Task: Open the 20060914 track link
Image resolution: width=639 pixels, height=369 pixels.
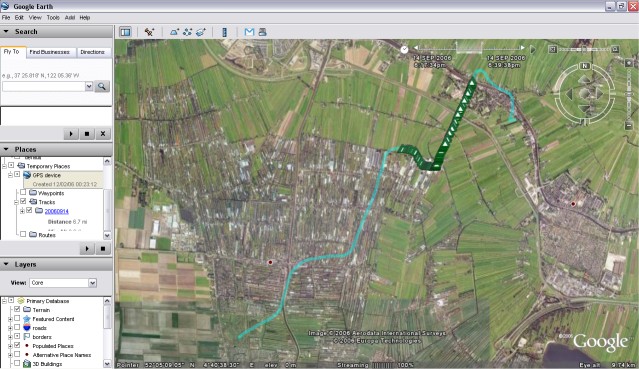Action: (57, 211)
